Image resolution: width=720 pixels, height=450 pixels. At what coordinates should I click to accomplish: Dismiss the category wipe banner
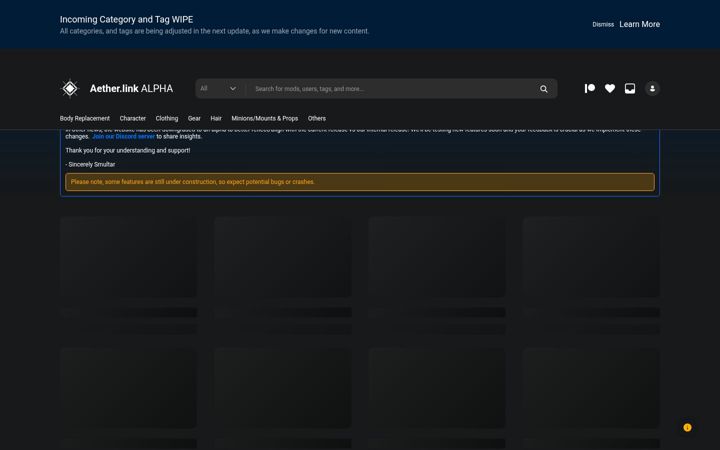(x=603, y=24)
